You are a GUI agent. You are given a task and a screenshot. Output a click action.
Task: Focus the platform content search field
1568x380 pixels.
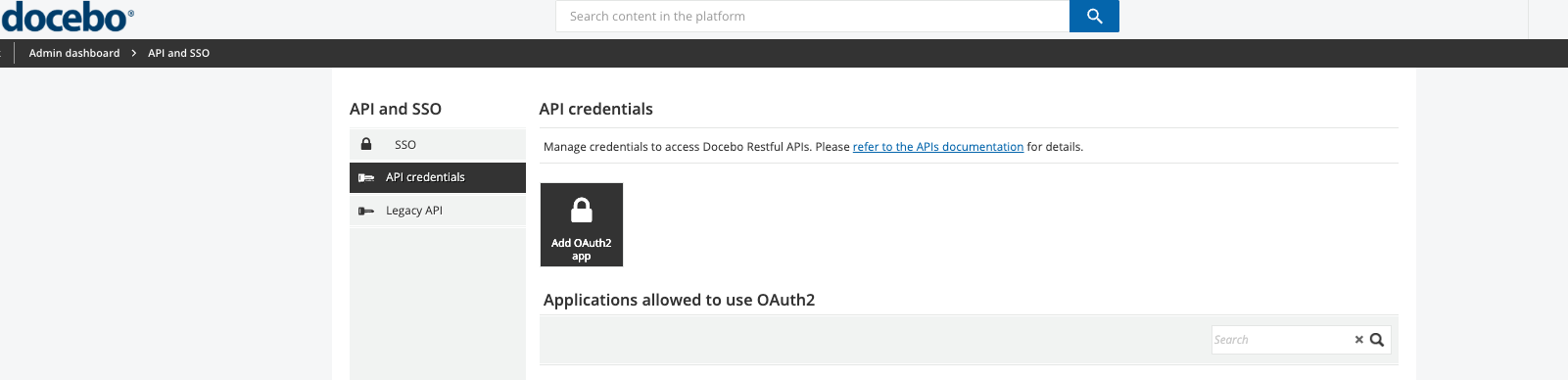click(812, 17)
